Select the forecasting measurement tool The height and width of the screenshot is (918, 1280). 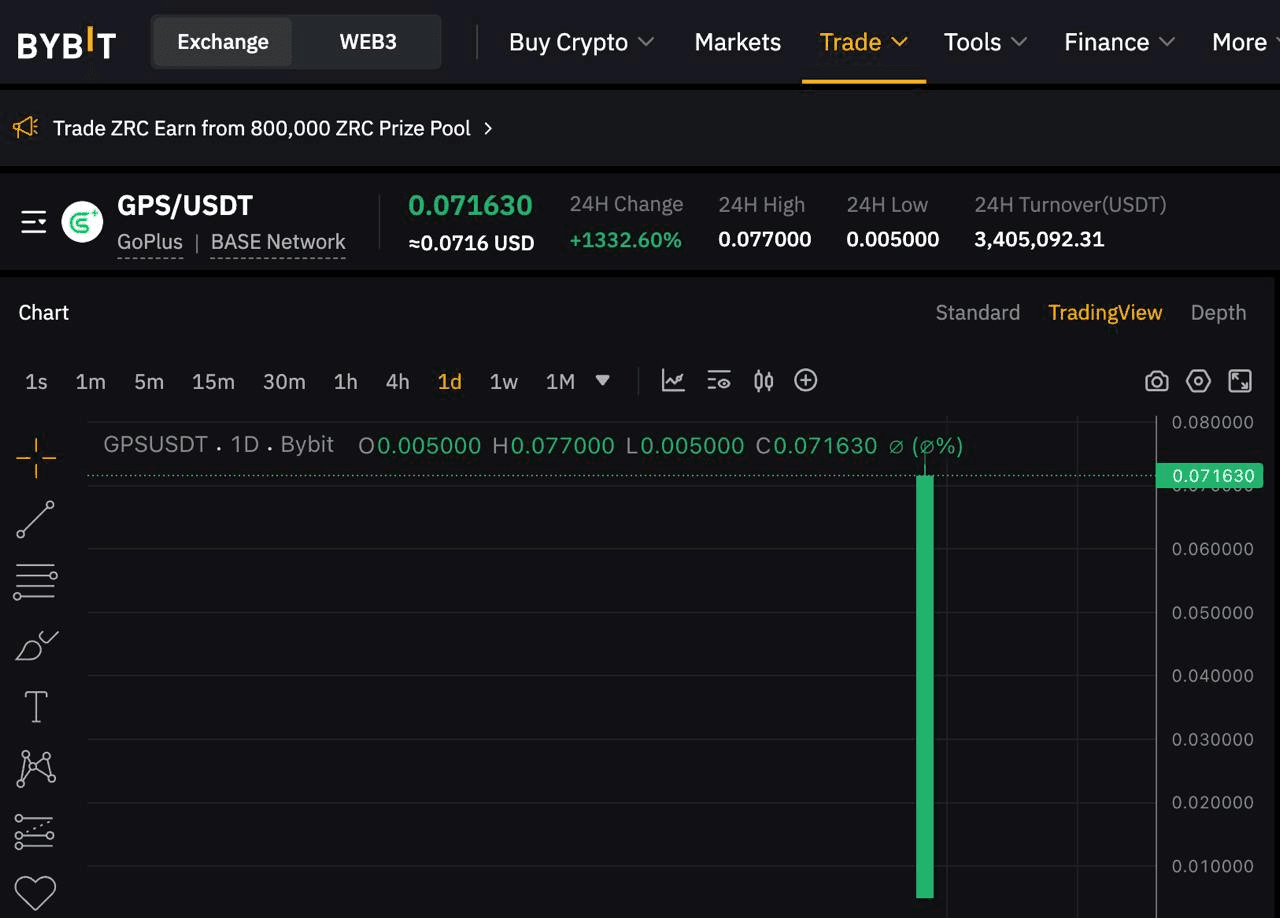35,832
